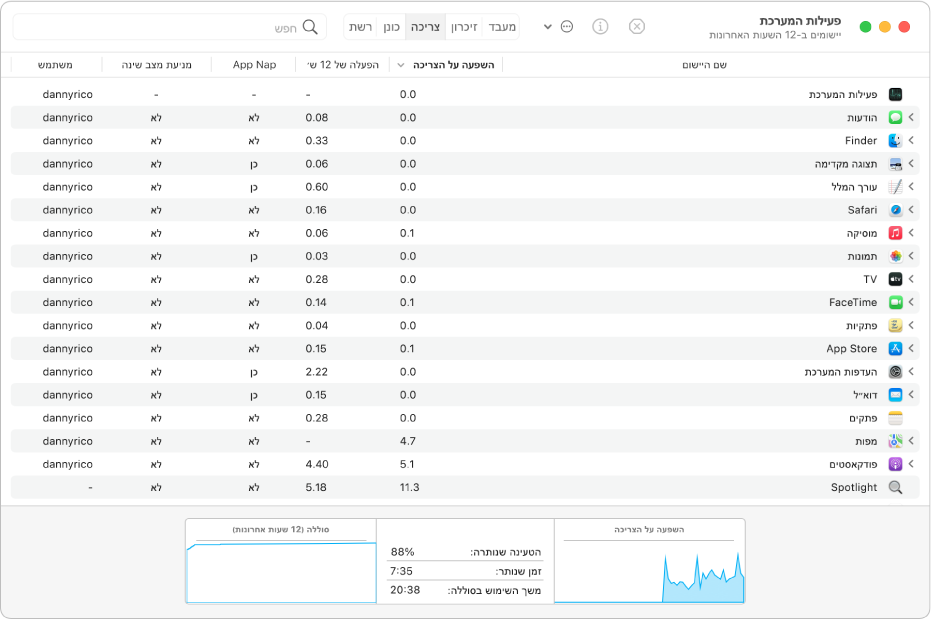The image size is (931, 620).
Task: Click the Spotlight magnifier icon in the list
Action: 895,488
